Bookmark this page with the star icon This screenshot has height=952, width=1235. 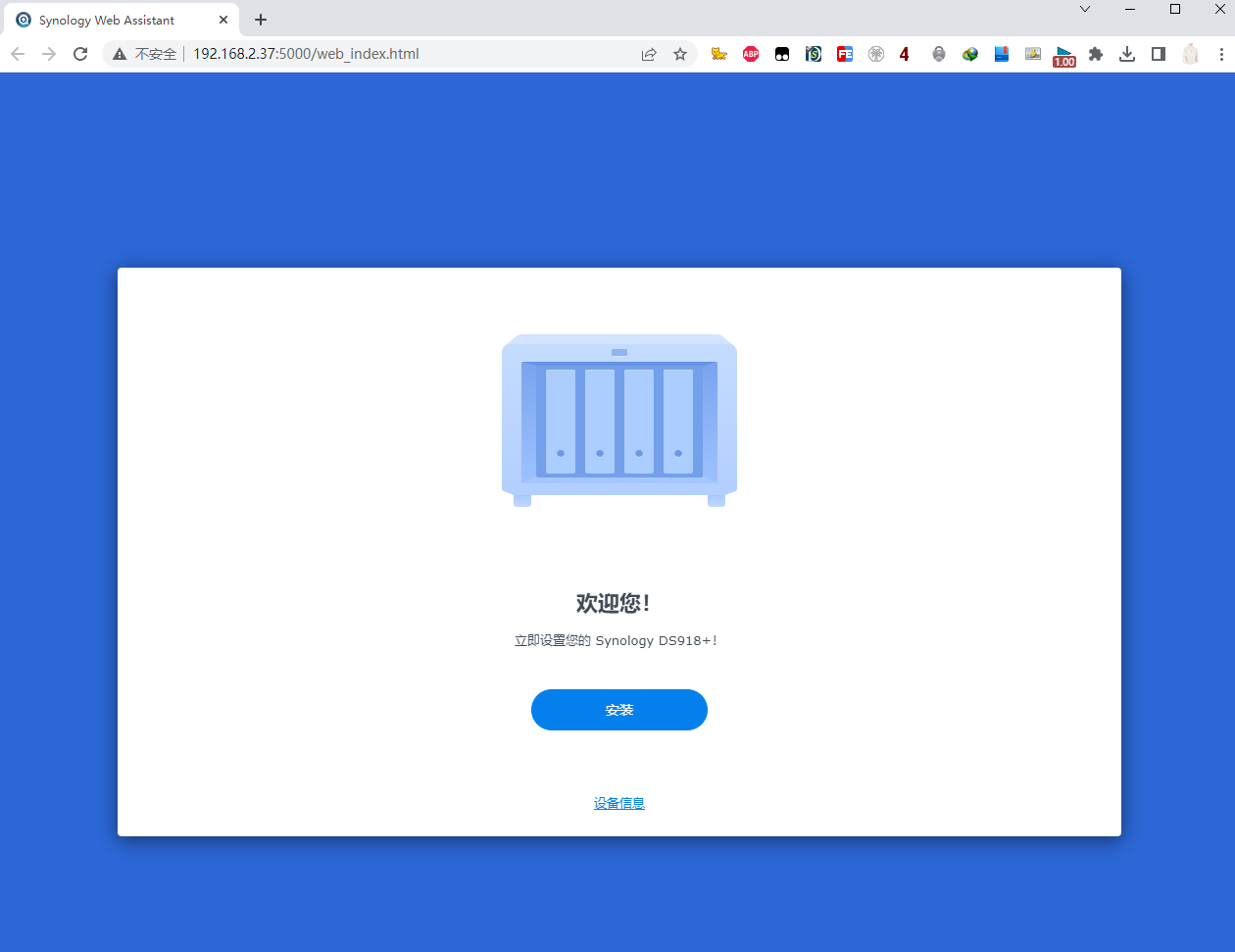(x=680, y=54)
